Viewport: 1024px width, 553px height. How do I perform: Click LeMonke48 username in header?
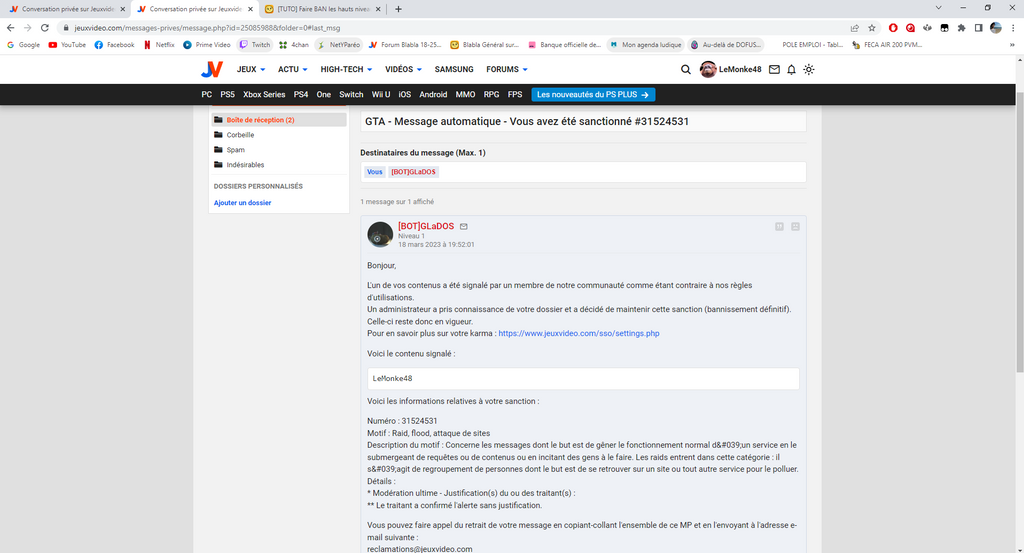740,69
